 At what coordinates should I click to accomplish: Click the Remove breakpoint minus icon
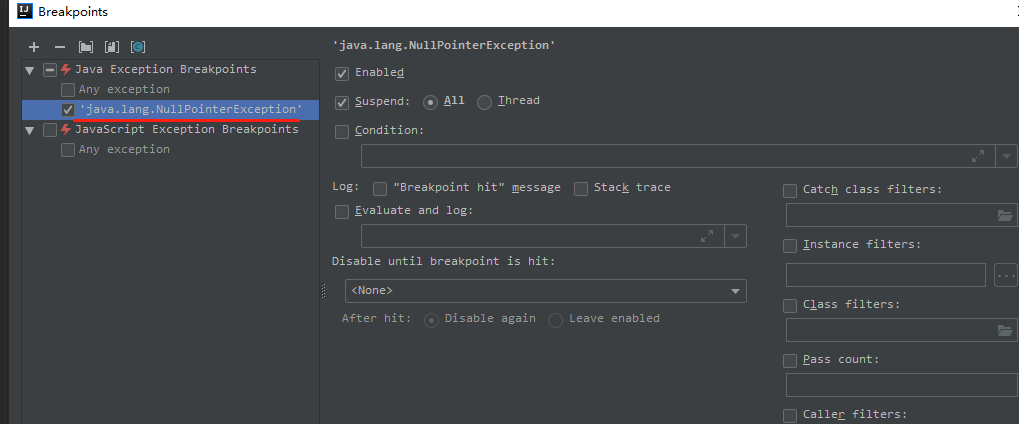click(59, 47)
